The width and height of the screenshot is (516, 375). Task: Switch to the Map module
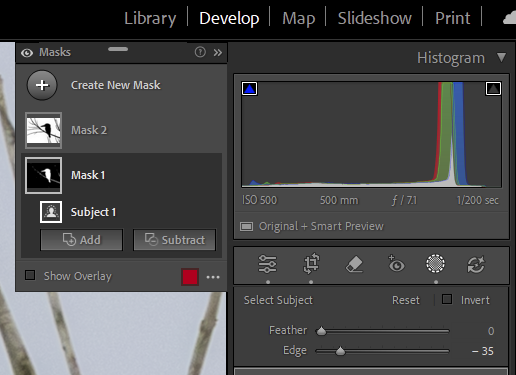coord(299,18)
